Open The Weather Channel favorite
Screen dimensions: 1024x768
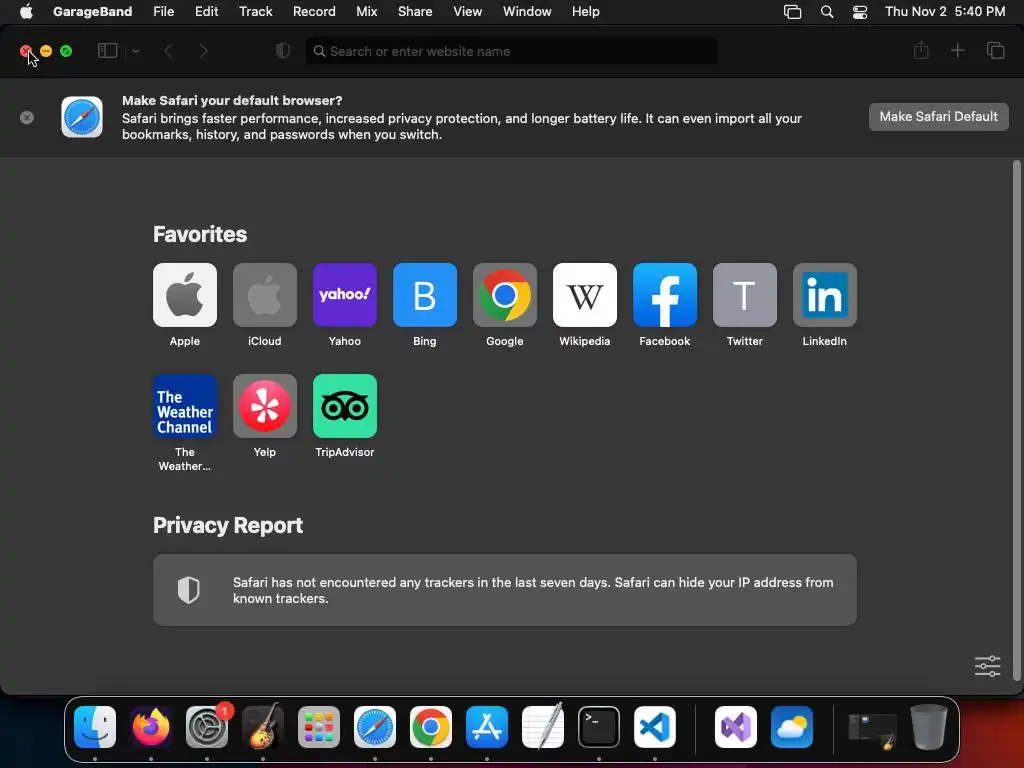[185, 406]
